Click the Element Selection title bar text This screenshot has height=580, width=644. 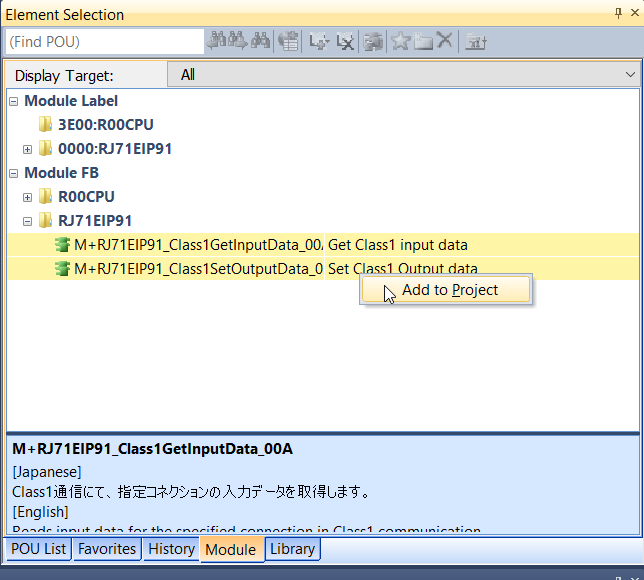(x=64, y=15)
